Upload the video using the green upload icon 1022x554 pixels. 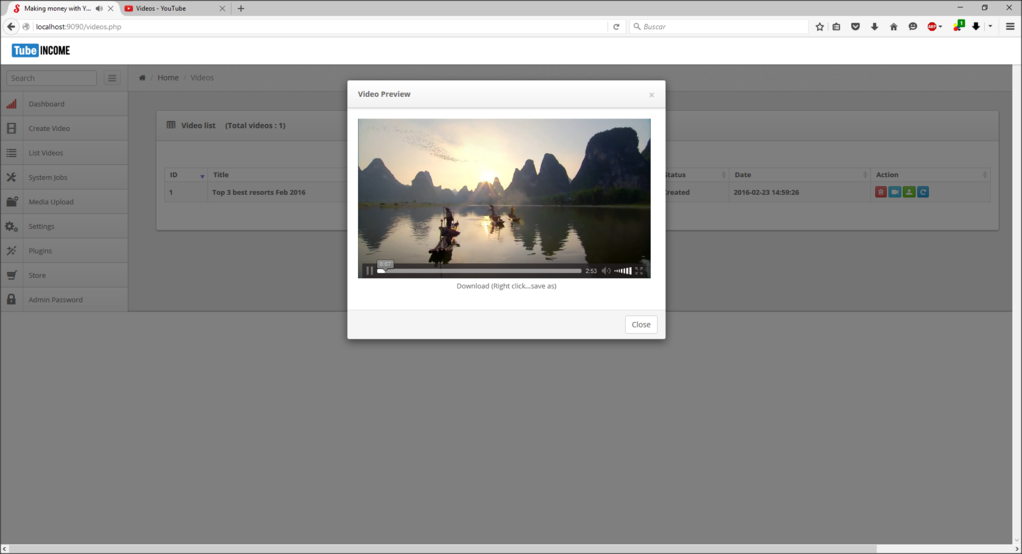(x=909, y=192)
